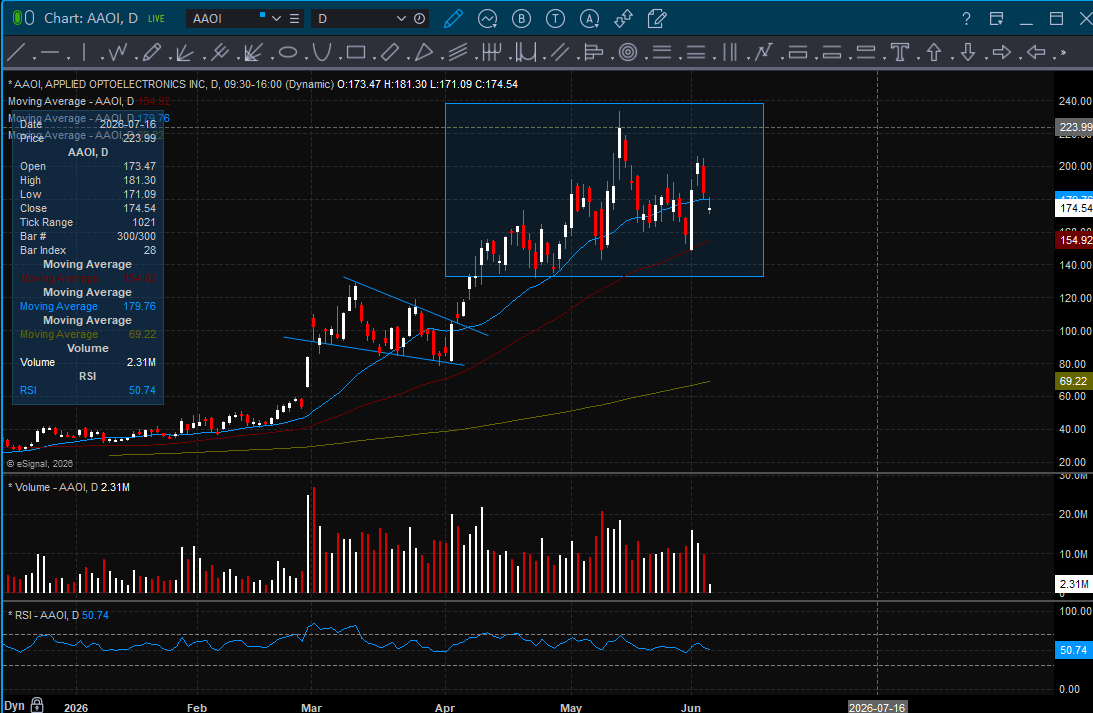The width and height of the screenshot is (1093, 713).
Task: Select the concentric circles drawing tool
Action: (x=627, y=52)
